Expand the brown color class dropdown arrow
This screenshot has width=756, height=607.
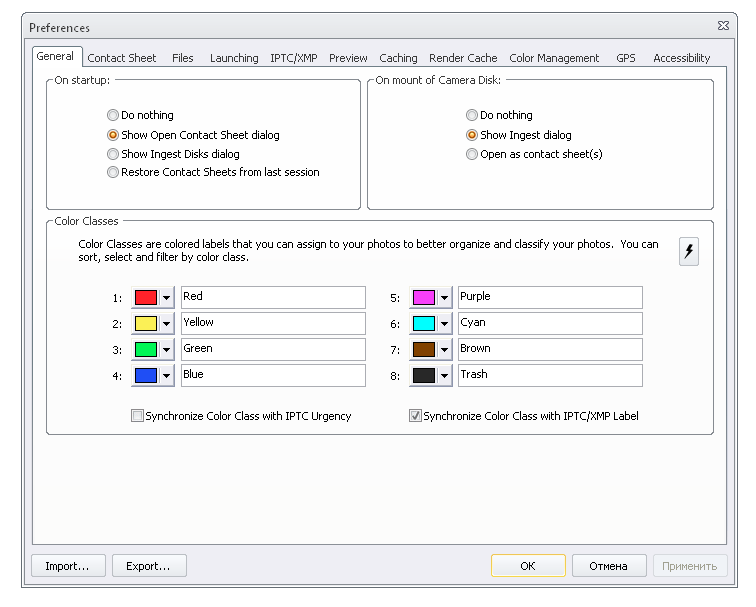click(444, 349)
